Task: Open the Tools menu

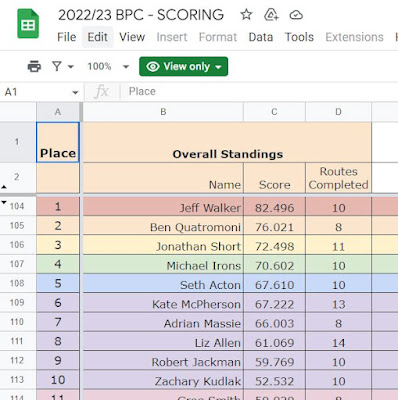Action: pyautogui.click(x=299, y=37)
